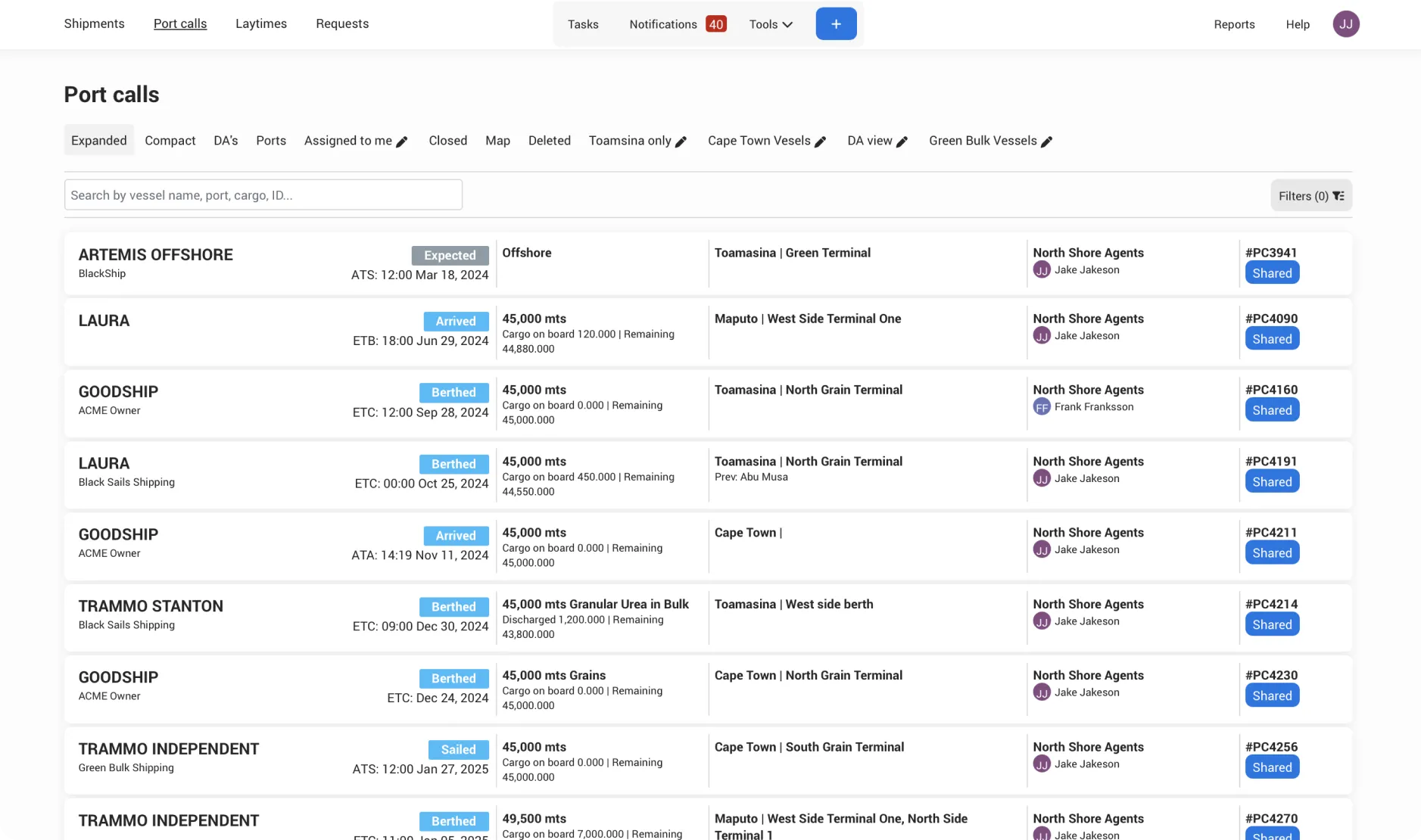Viewport: 1421px width, 840px height.
Task: Switch to the DA's tab
Action: 226,141
